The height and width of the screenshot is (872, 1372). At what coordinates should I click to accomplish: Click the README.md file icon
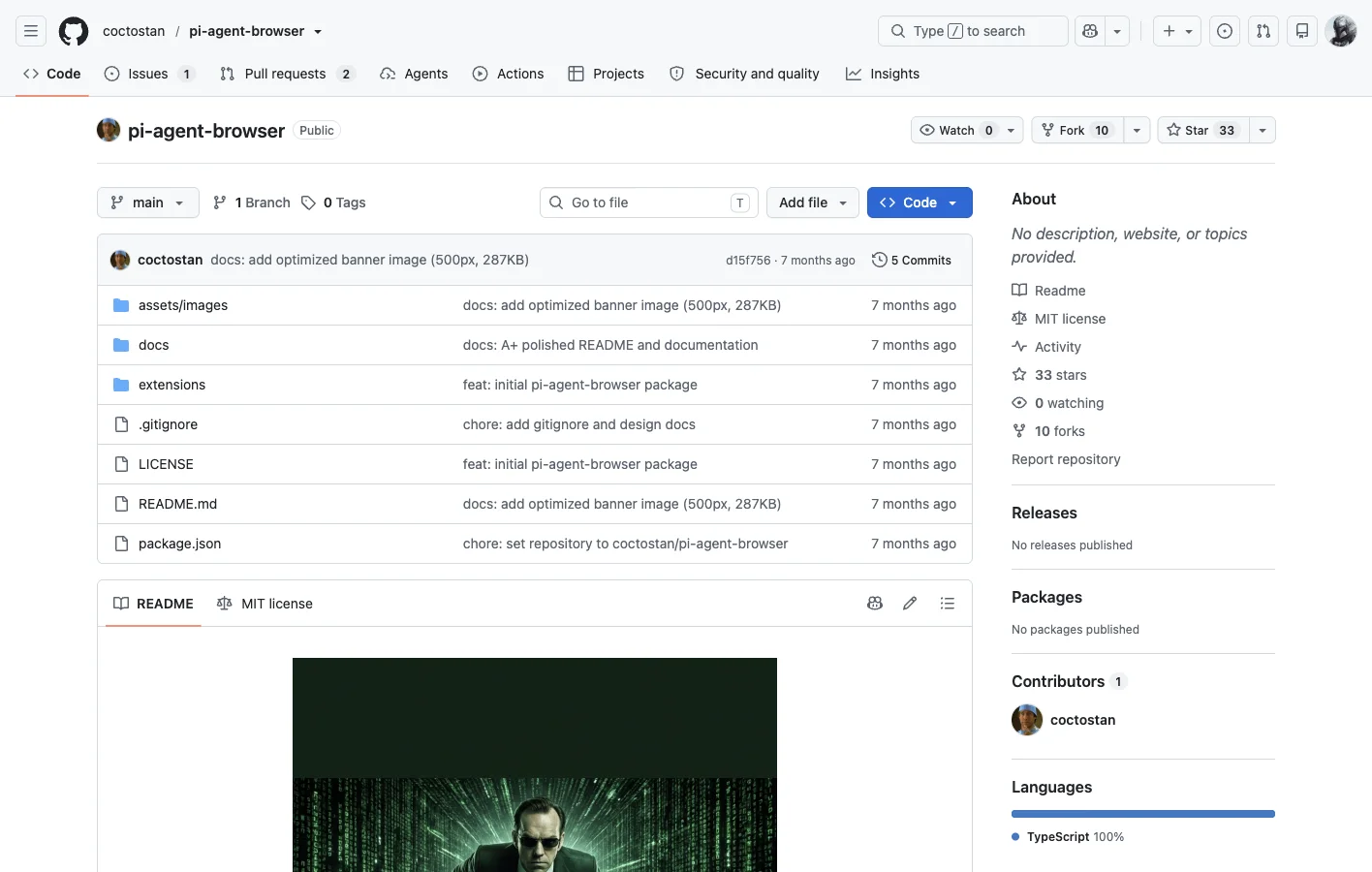point(121,504)
